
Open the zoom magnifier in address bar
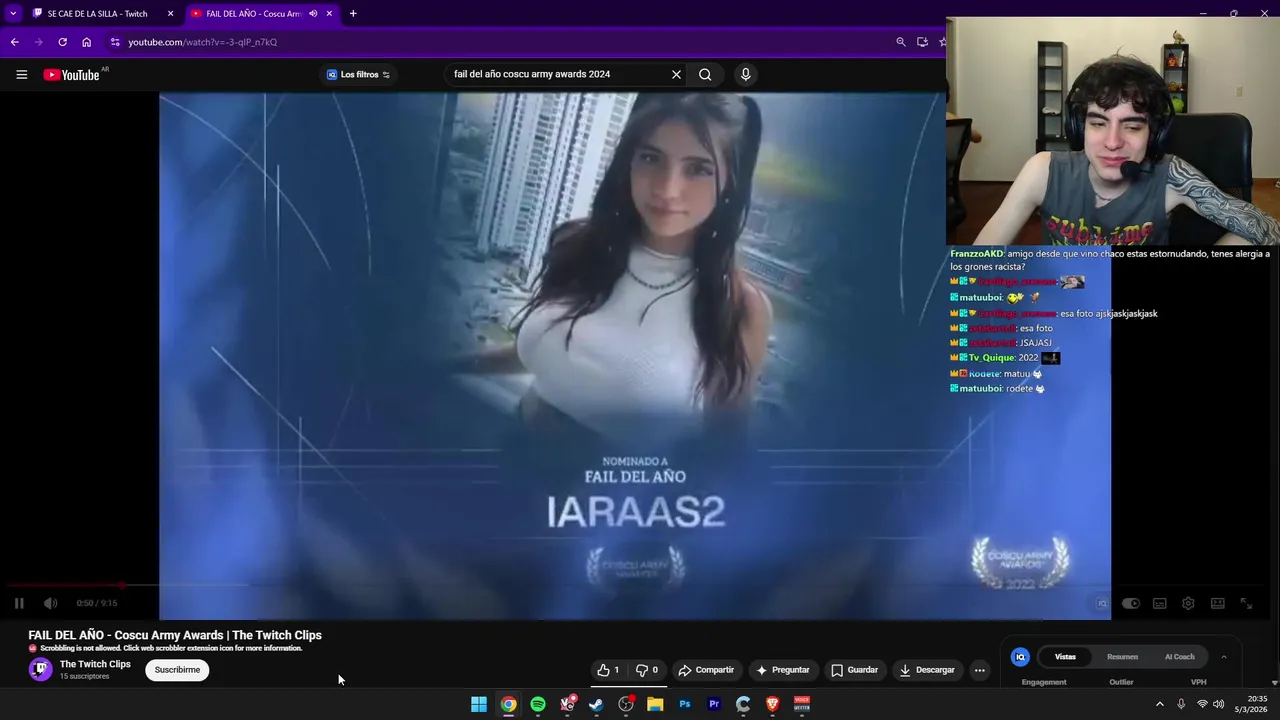(x=901, y=42)
